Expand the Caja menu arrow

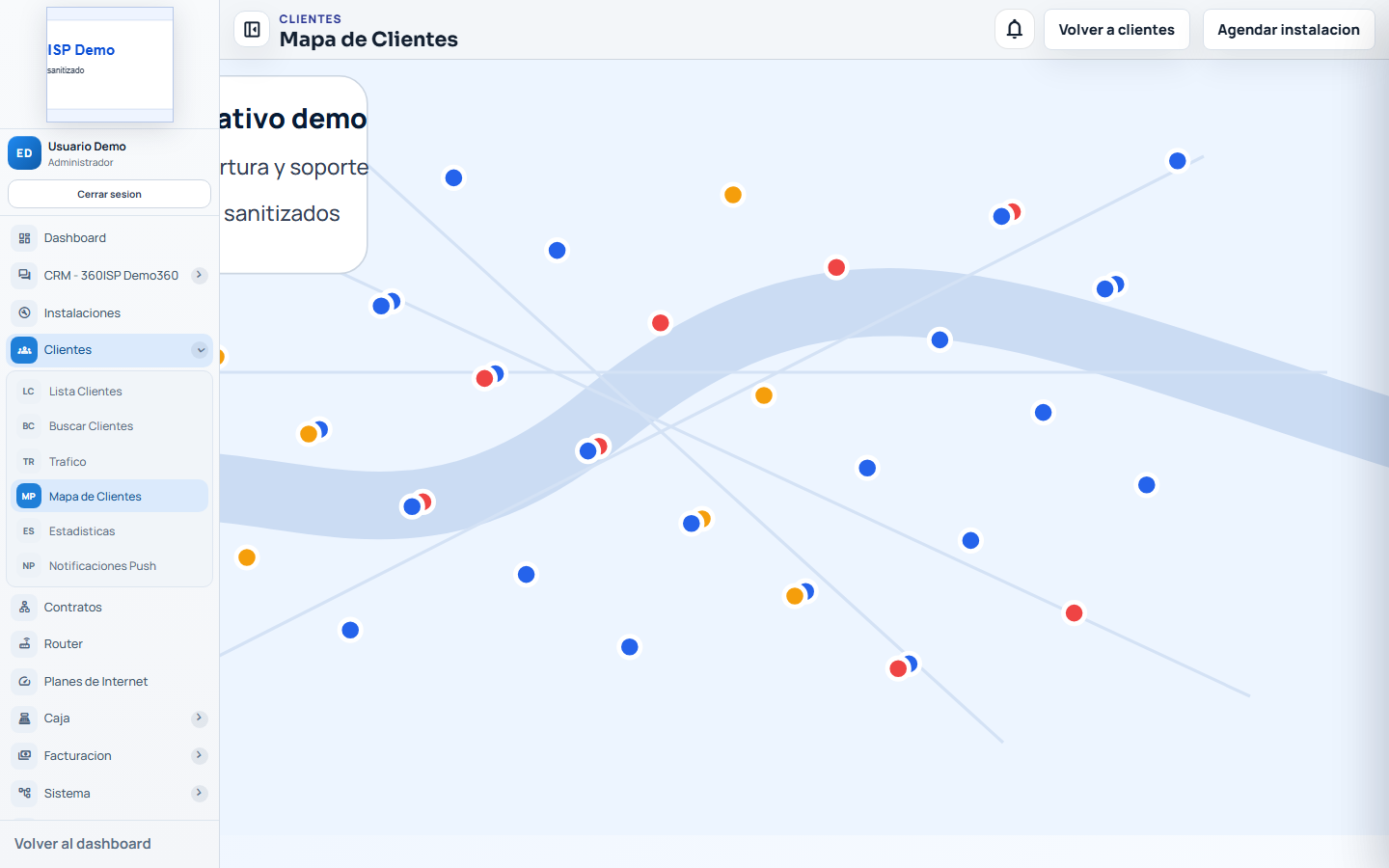tap(199, 719)
